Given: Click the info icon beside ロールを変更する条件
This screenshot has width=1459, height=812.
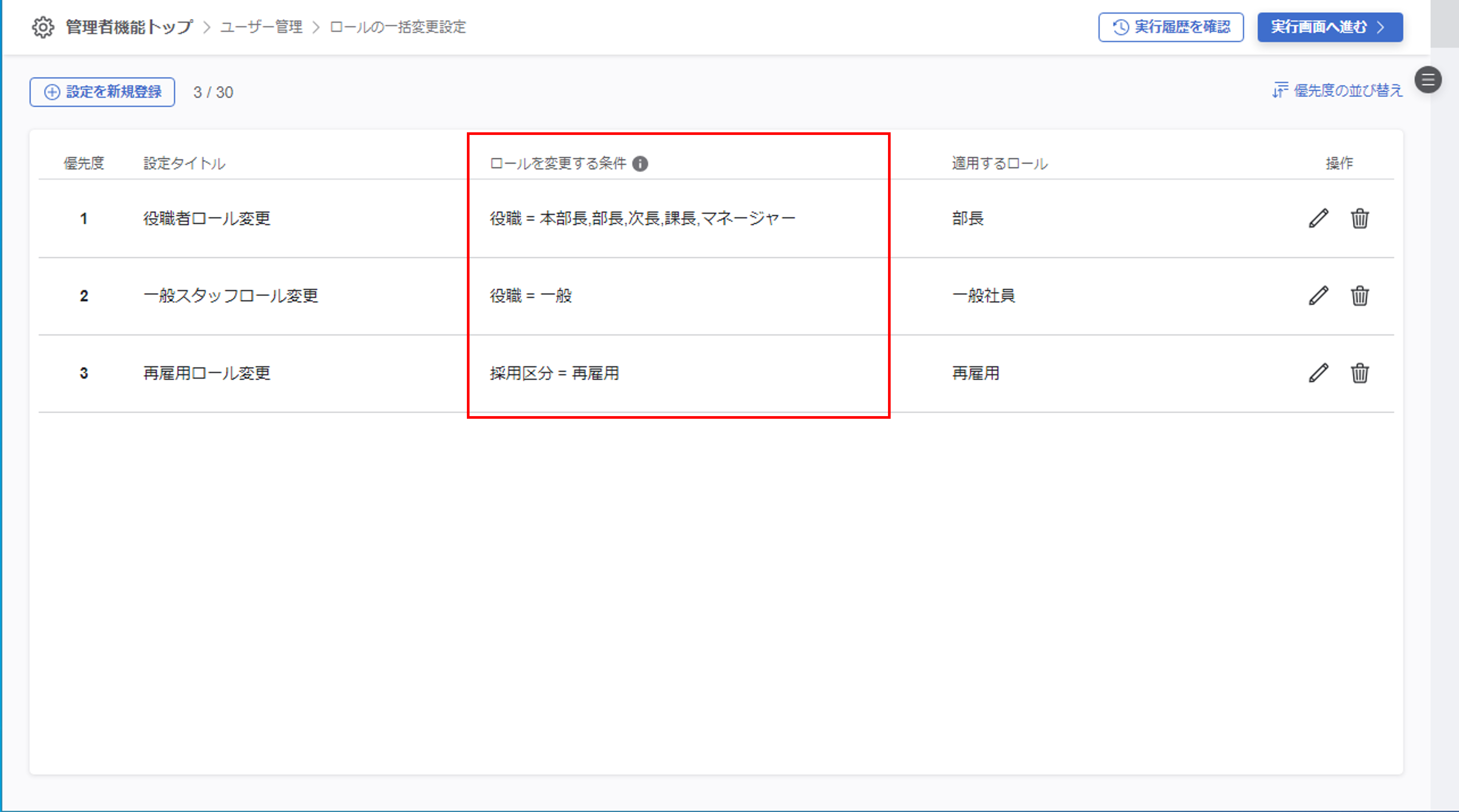Looking at the screenshot, I should [x=640, y=164].
